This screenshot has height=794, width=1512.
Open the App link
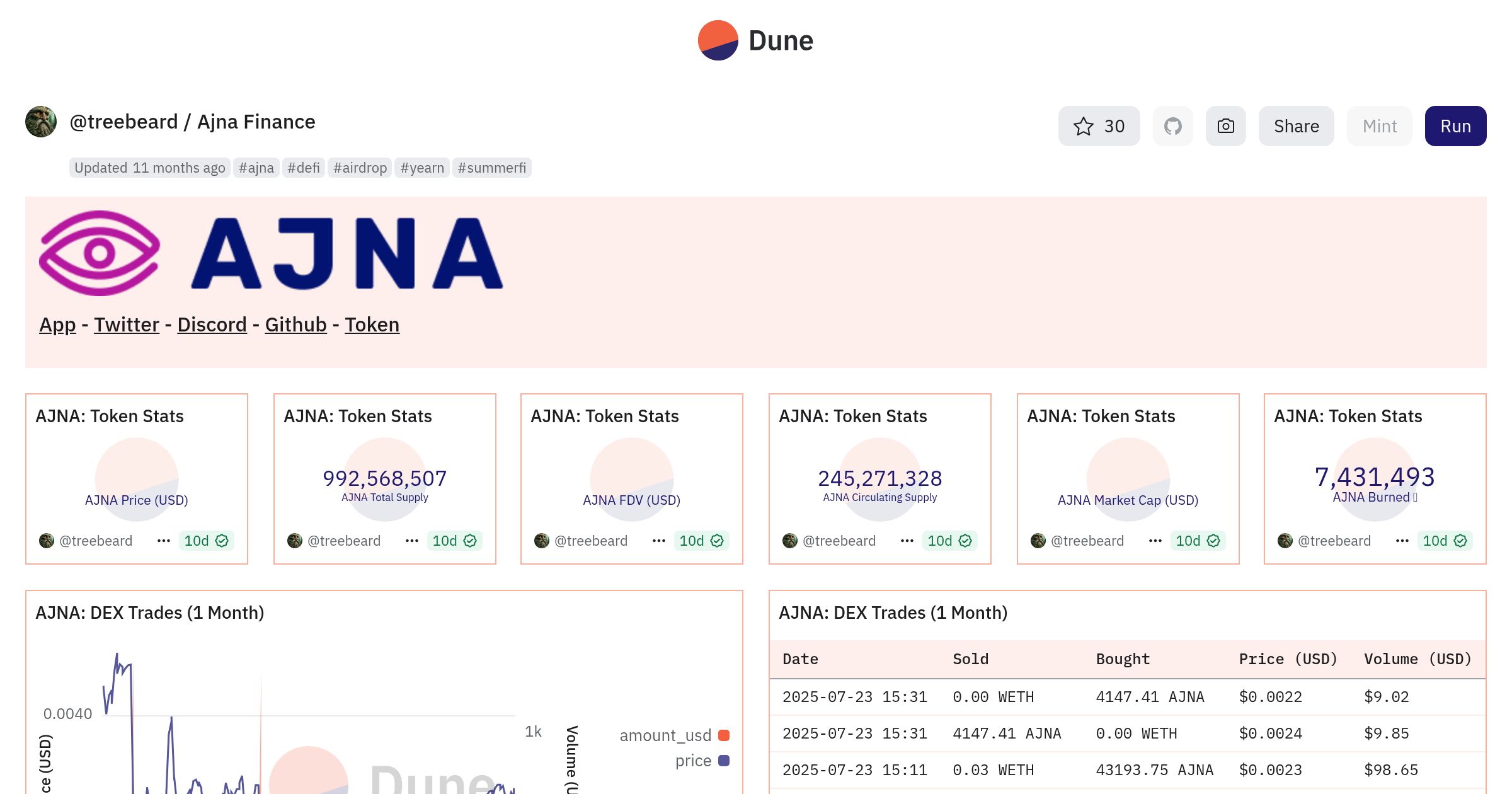click(x=57, y=325)
